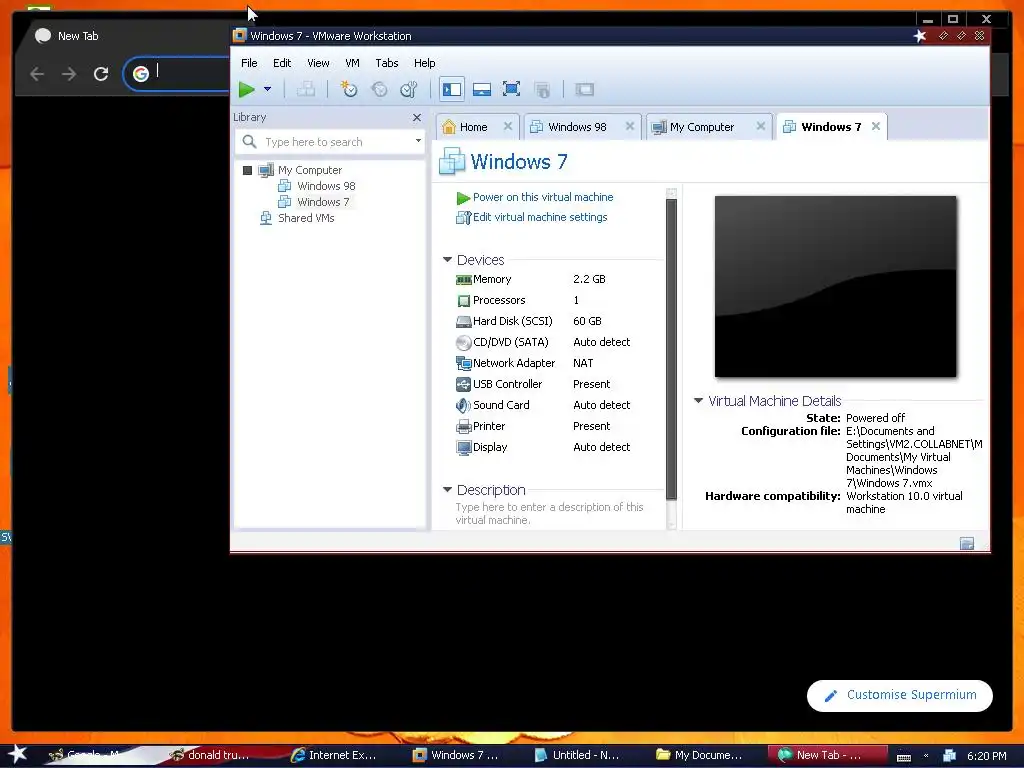
Task: Collapse the Virtual Machine Details section
Action: 698,400
